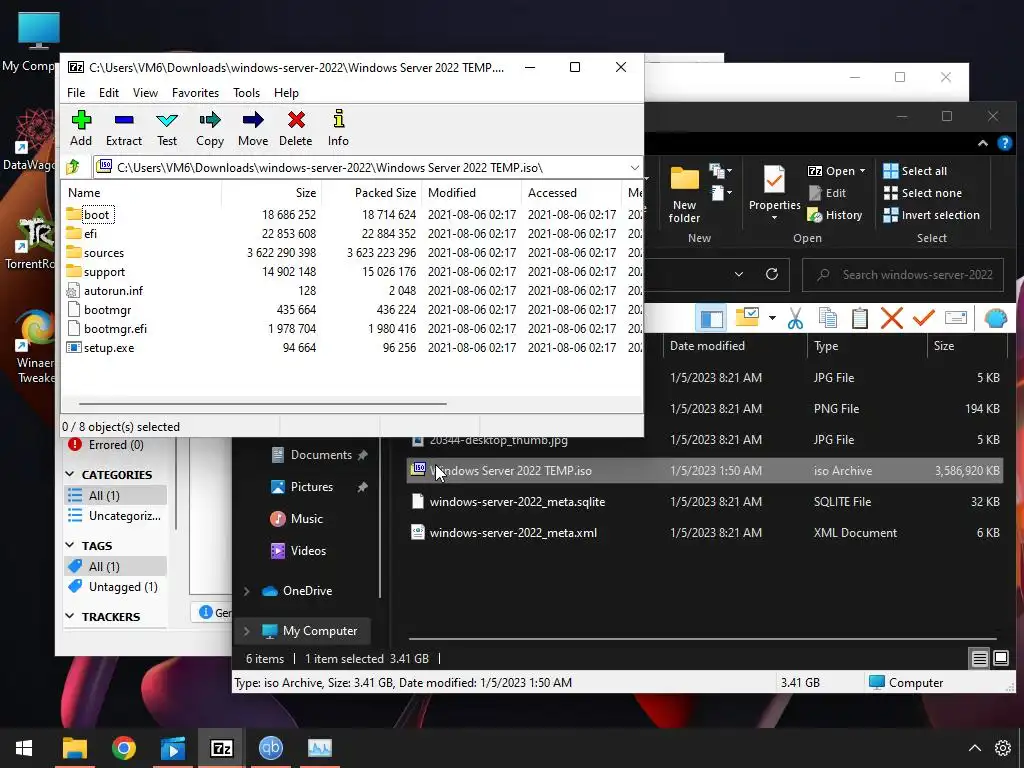The image size is (1024, 768).
Task: Sort Explorer files by Date modified column
Action: (735, 346)
